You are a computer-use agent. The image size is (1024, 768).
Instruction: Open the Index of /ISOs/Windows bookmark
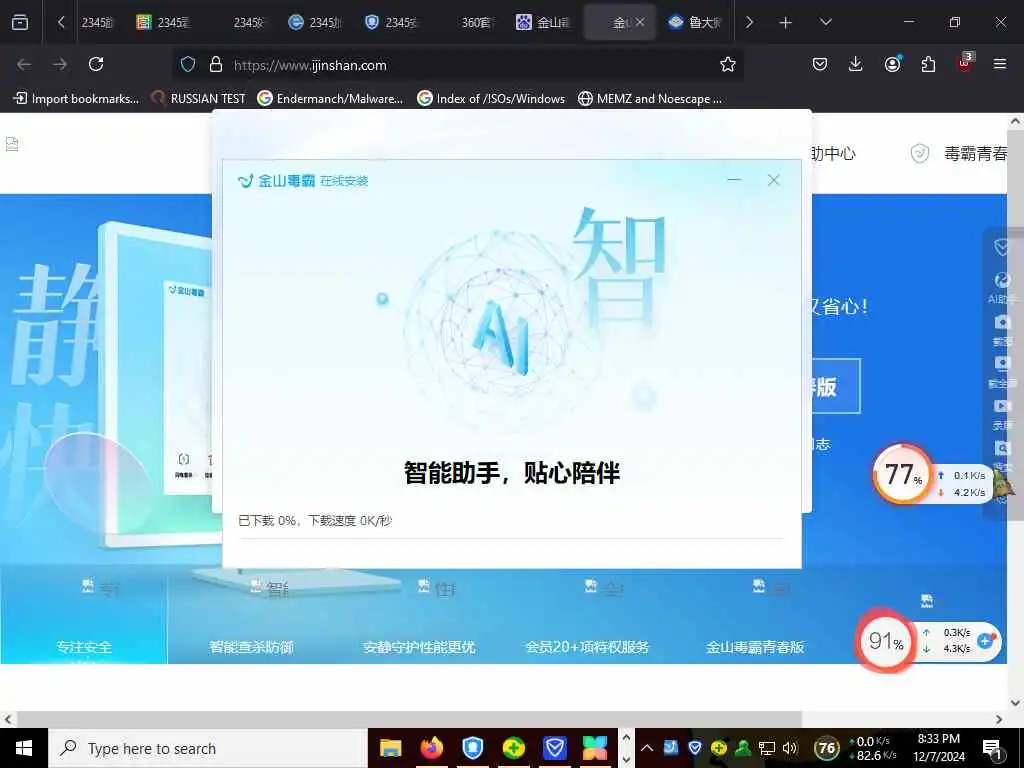click(x=491, y=99)
